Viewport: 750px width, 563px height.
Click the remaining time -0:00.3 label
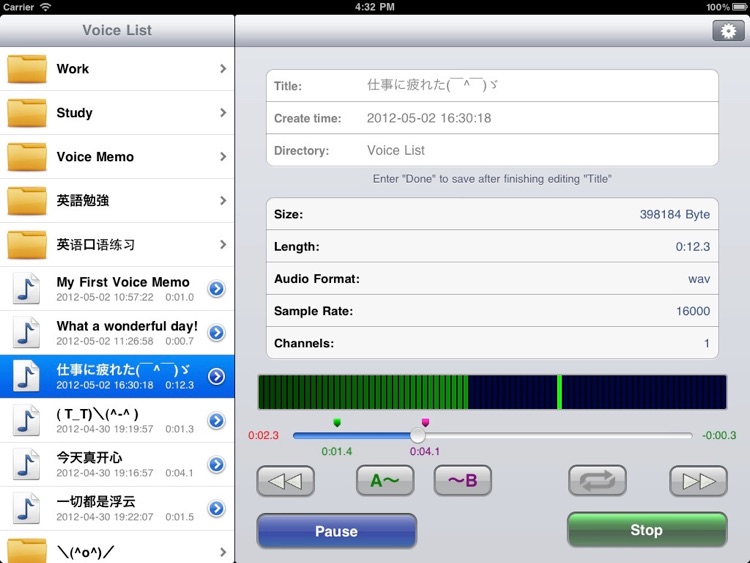719,435
